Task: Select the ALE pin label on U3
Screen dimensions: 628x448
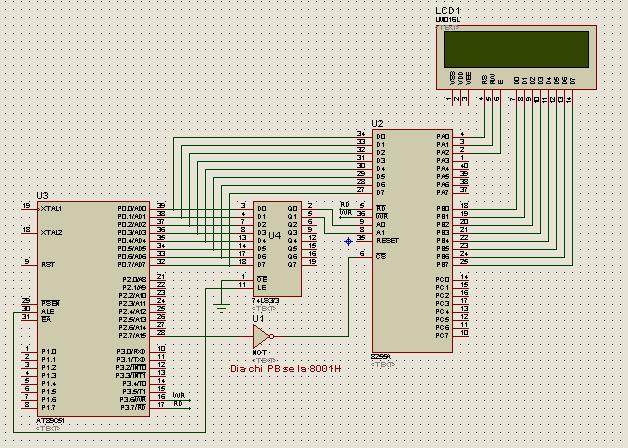Action: click(47, 311)
